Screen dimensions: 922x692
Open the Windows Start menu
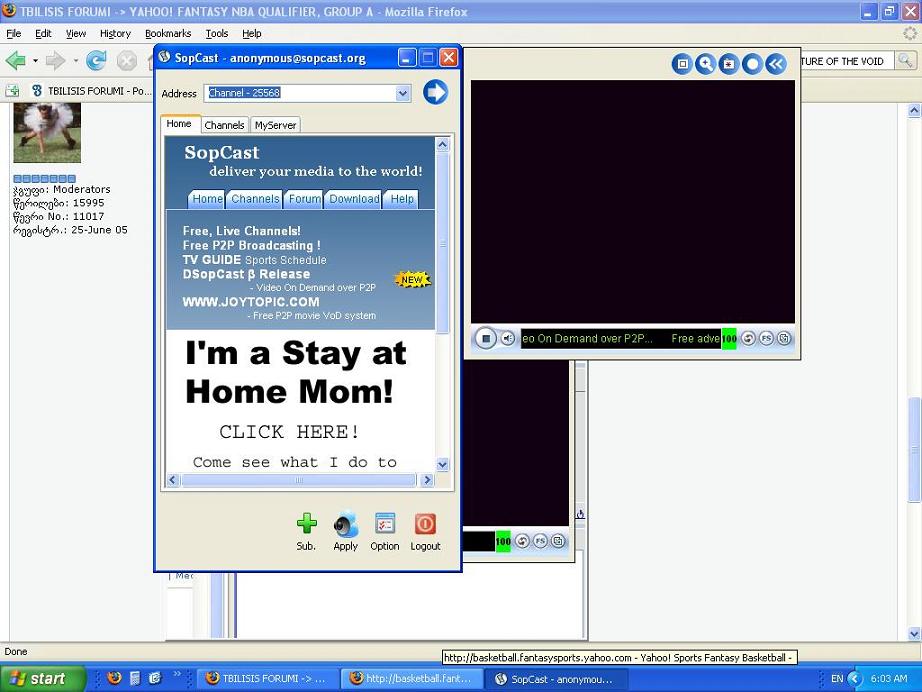pyautogui.click(x=42, y=678)
